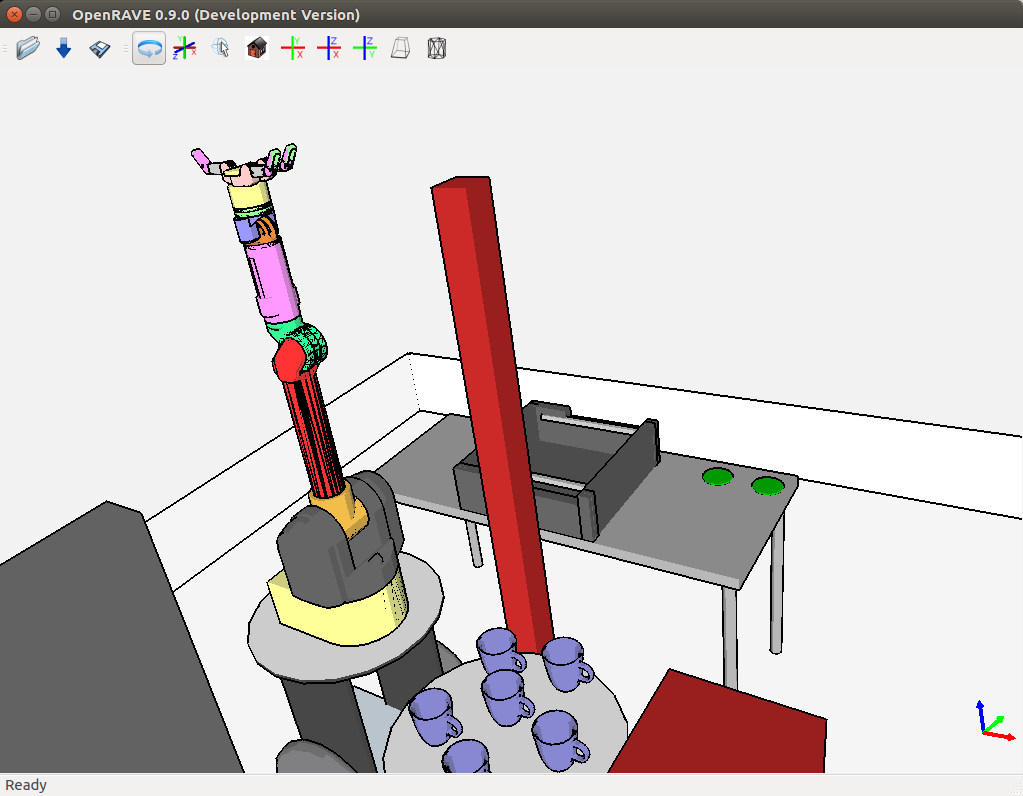
Task: Switch to the Z-Y plane view
Action: tap(365, 48)
